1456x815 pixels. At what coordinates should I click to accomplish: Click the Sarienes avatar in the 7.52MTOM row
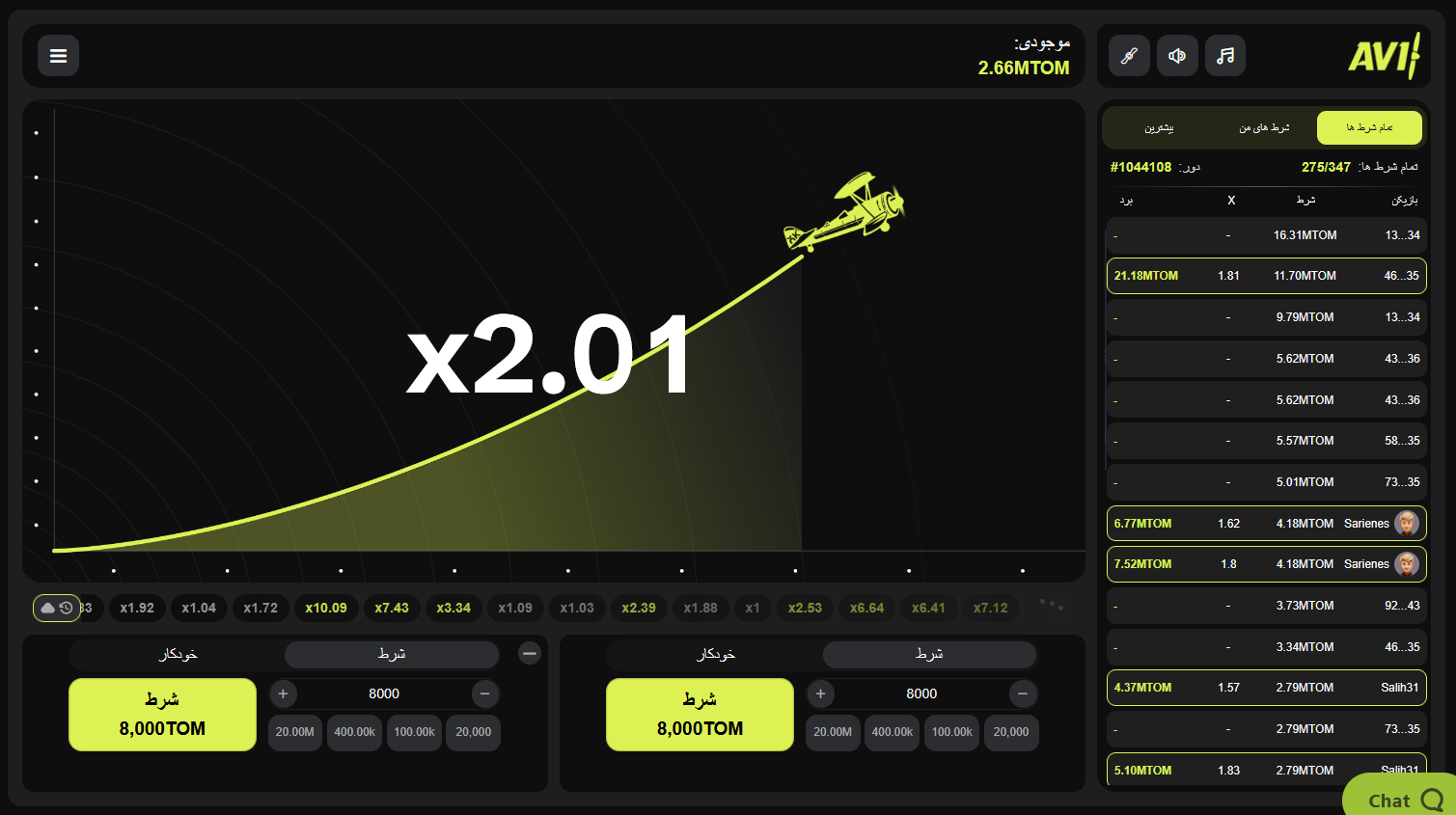pos(1407,564)
